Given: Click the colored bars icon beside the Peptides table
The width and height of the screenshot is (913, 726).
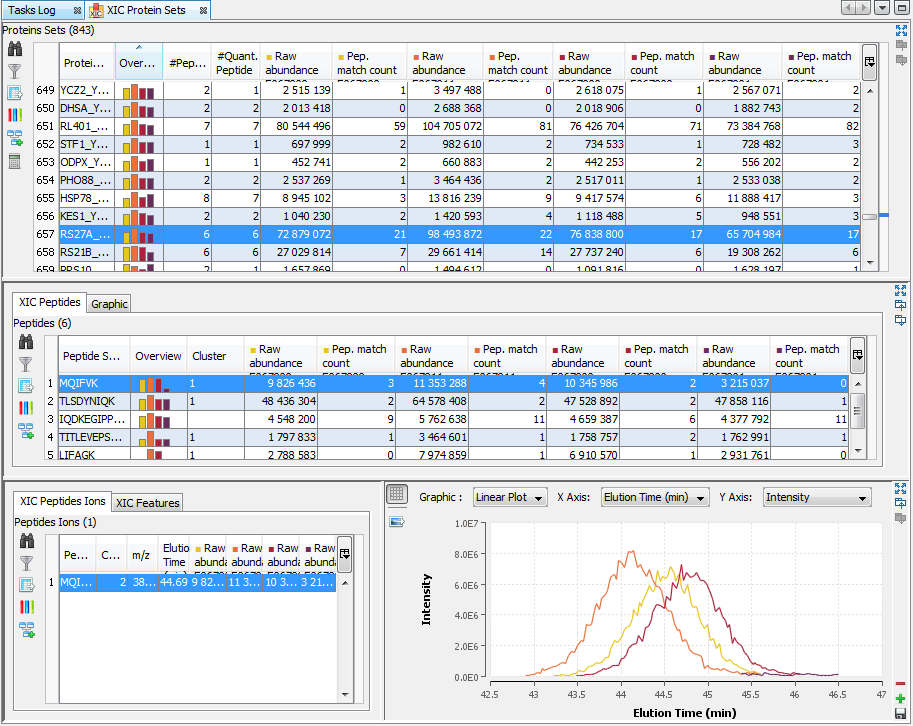Looking at the screenshot, I should coord(26,408).
